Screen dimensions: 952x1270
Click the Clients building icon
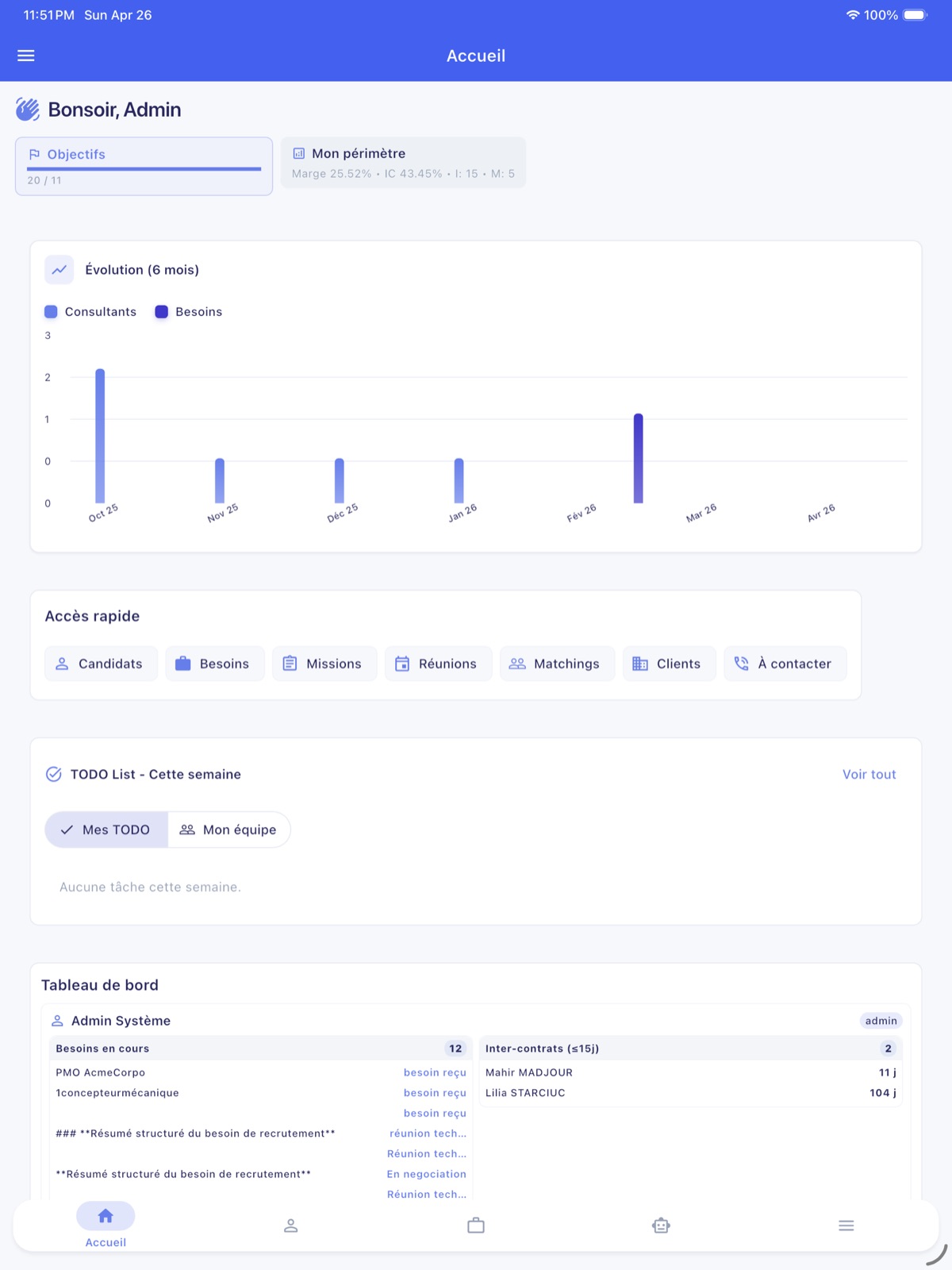click(640, 664)
